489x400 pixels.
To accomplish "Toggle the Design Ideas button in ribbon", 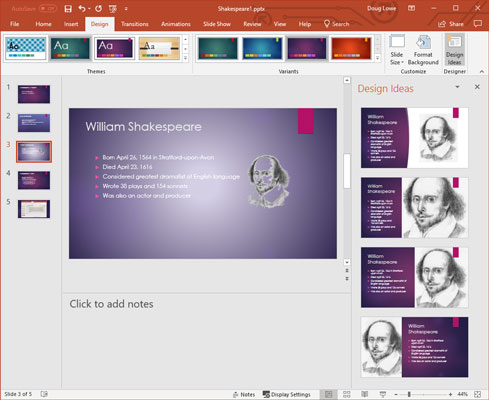I will (x=454, y=50).
